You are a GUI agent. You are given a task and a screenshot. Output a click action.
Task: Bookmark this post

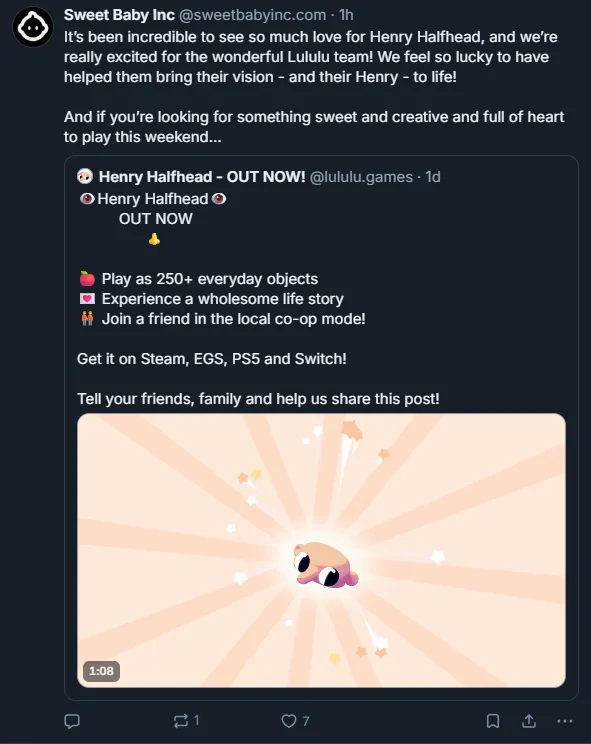click(493, 721)
